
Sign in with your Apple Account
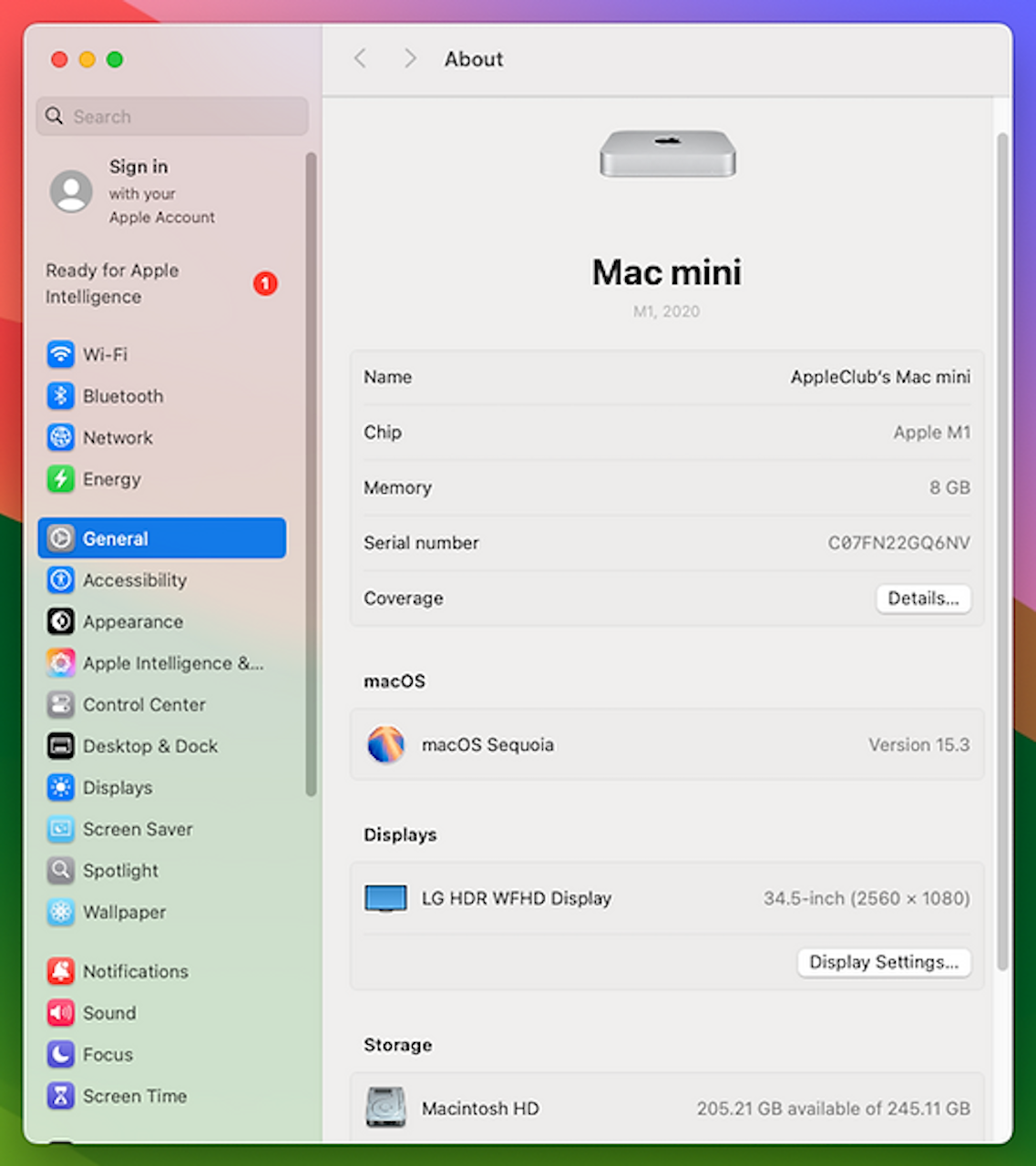tap(162, 191)
